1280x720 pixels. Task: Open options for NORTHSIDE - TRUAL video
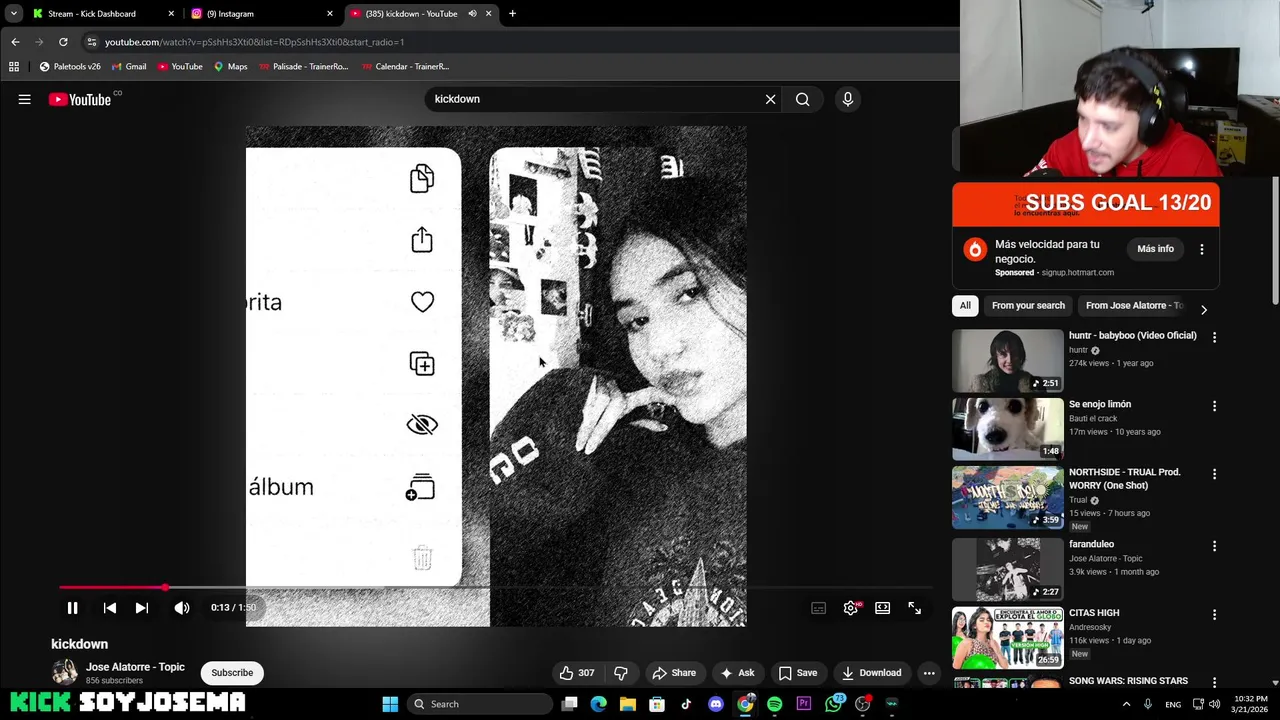pos(1214,475)
